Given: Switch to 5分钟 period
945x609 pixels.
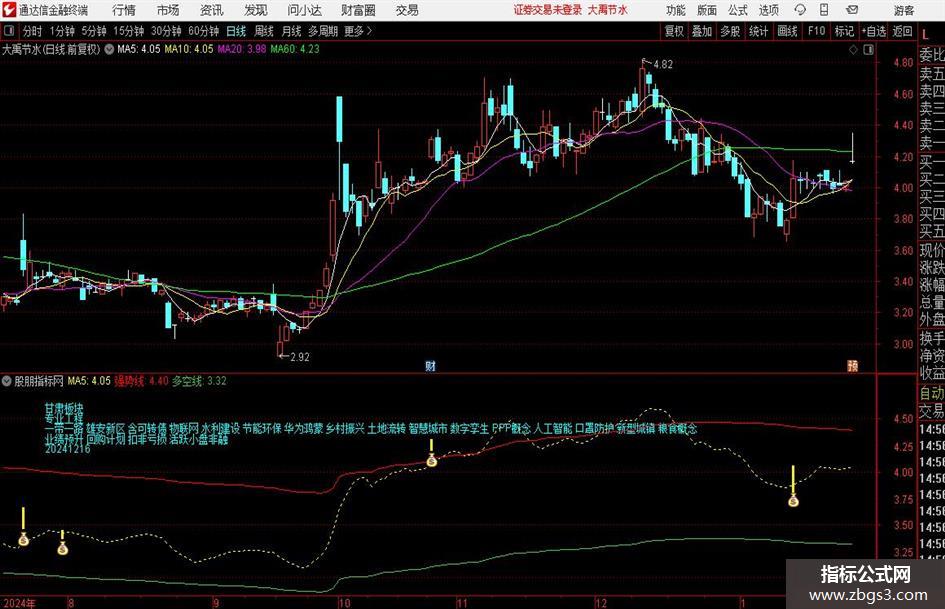Looking at the screenshot, I should (94, 31).
